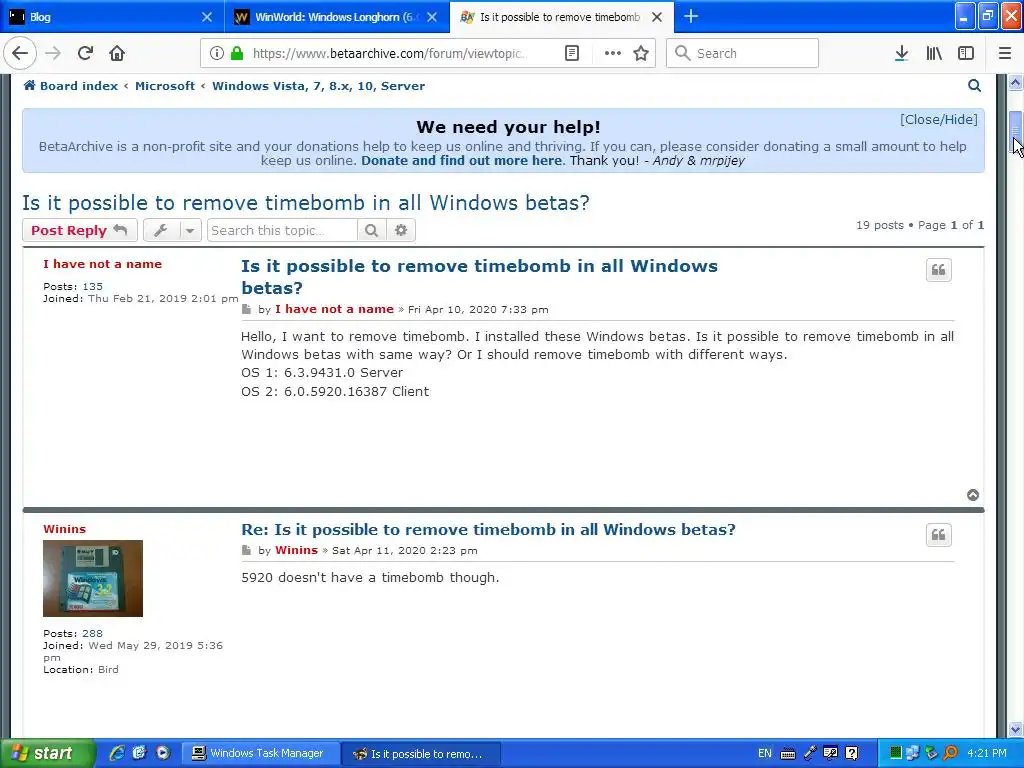Launch the media player quick launch icon
1024x768 pixels.
tap(163, 753)
